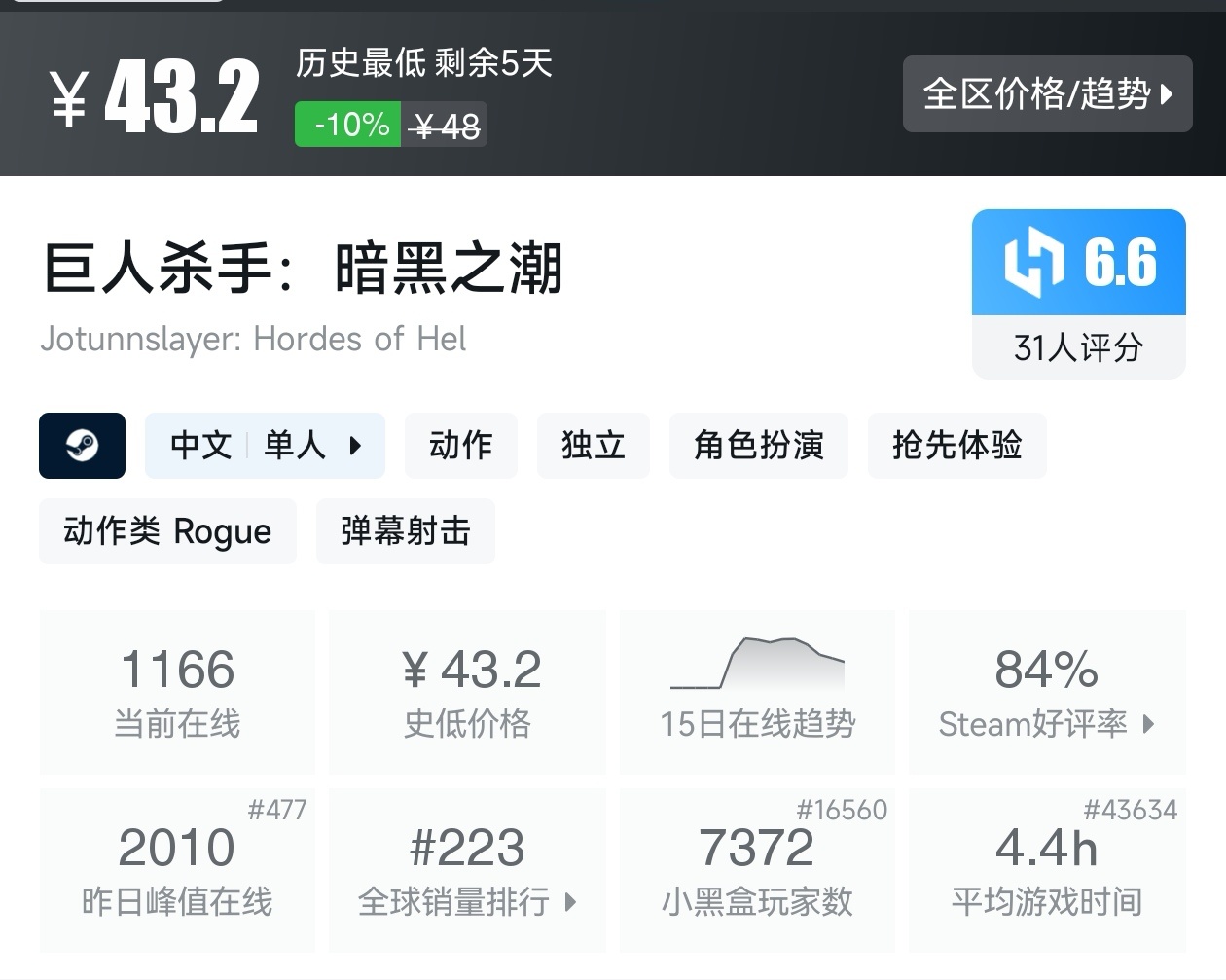Click the game title 巨人杀手：暗黑之潮
1226x980 pixels.
click(x=303, y=268)
